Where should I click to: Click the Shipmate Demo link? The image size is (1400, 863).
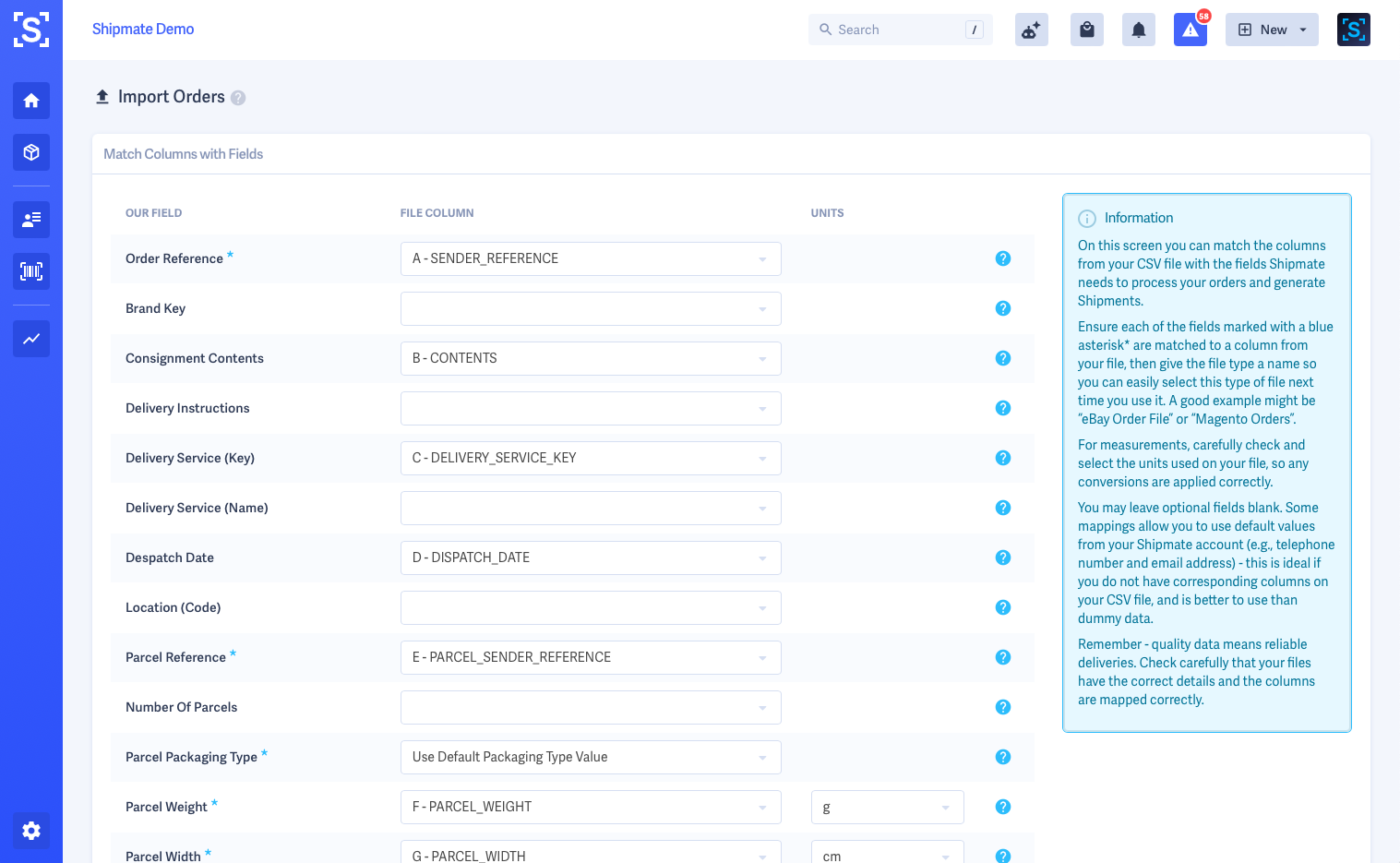tap(143, 30)
